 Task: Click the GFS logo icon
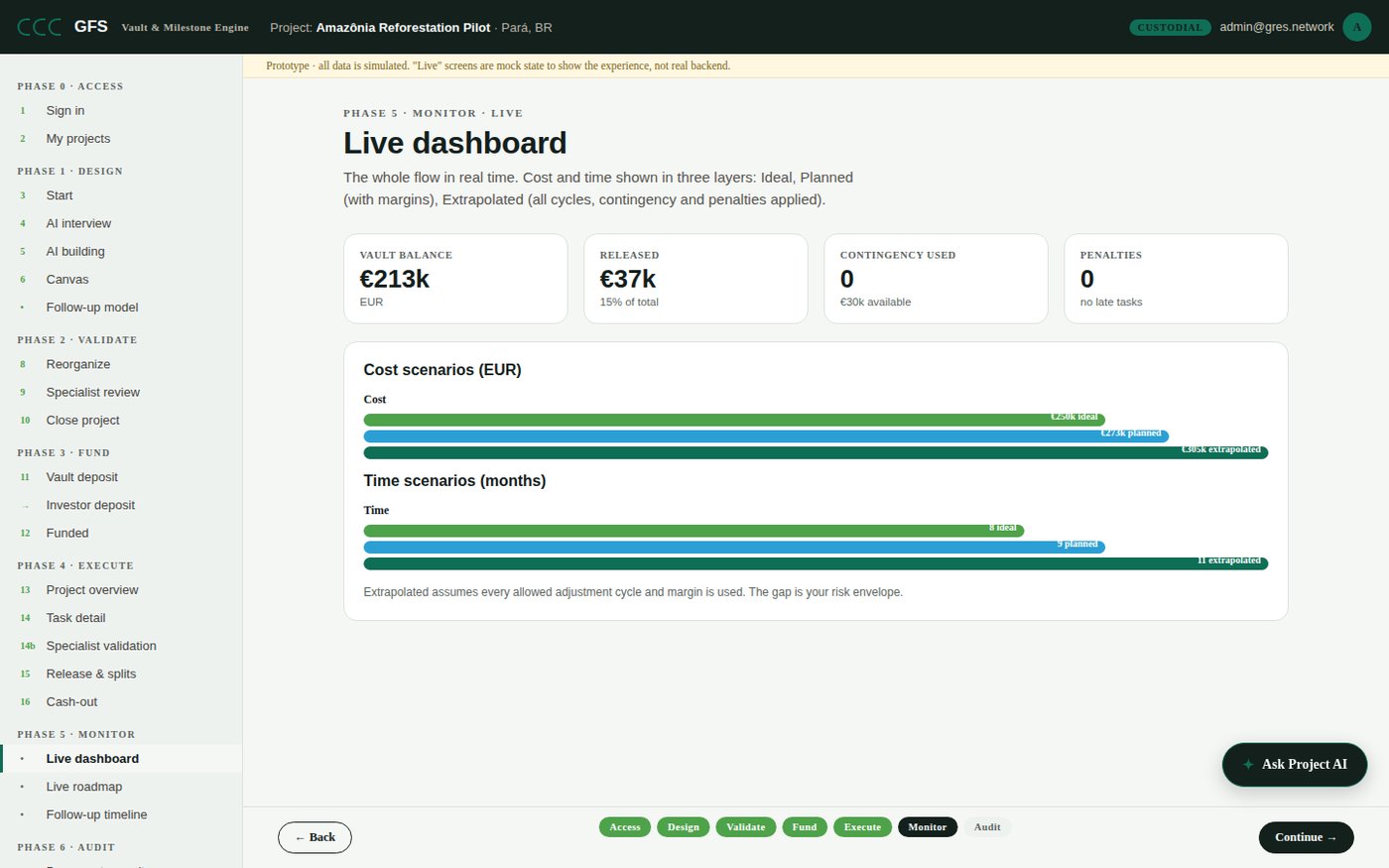click(40, 27)
